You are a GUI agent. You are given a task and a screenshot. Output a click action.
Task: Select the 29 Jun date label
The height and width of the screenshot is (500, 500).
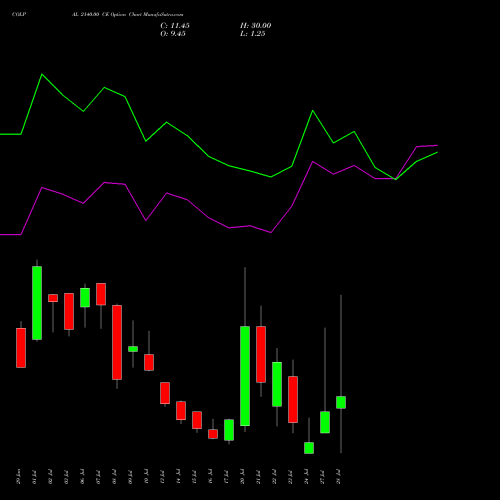point(18,477)
